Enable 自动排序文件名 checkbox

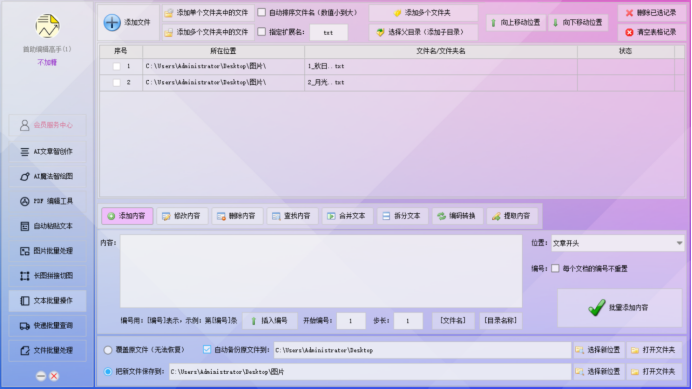pos(262,12)
